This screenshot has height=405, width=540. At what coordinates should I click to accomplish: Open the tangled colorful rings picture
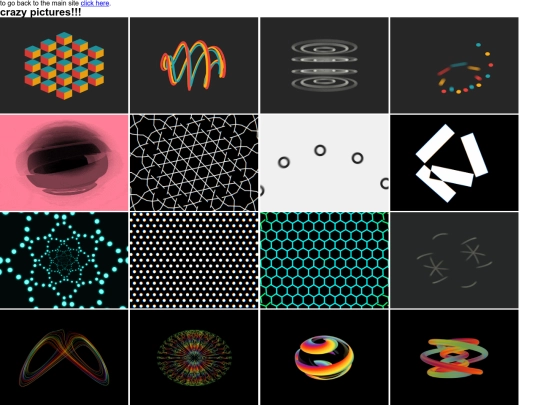(454, 357)
